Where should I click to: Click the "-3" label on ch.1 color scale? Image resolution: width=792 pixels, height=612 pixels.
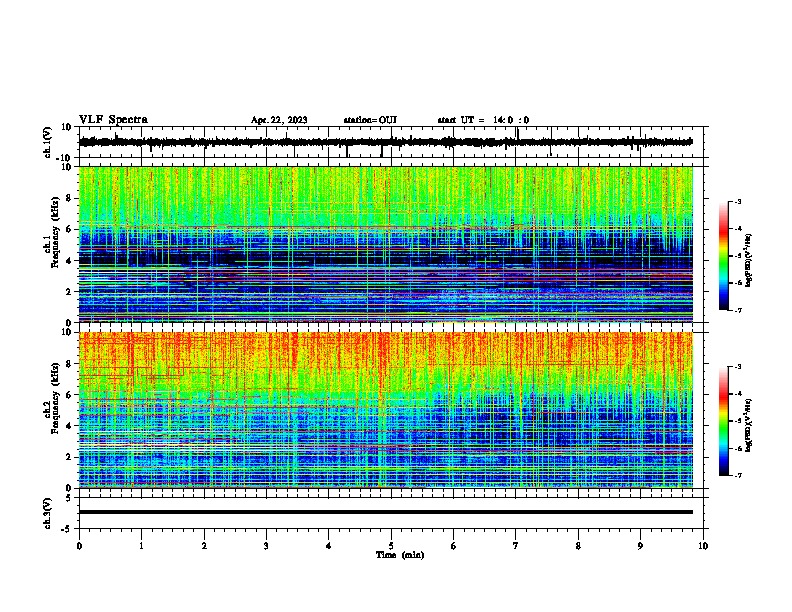pos(737,201)
